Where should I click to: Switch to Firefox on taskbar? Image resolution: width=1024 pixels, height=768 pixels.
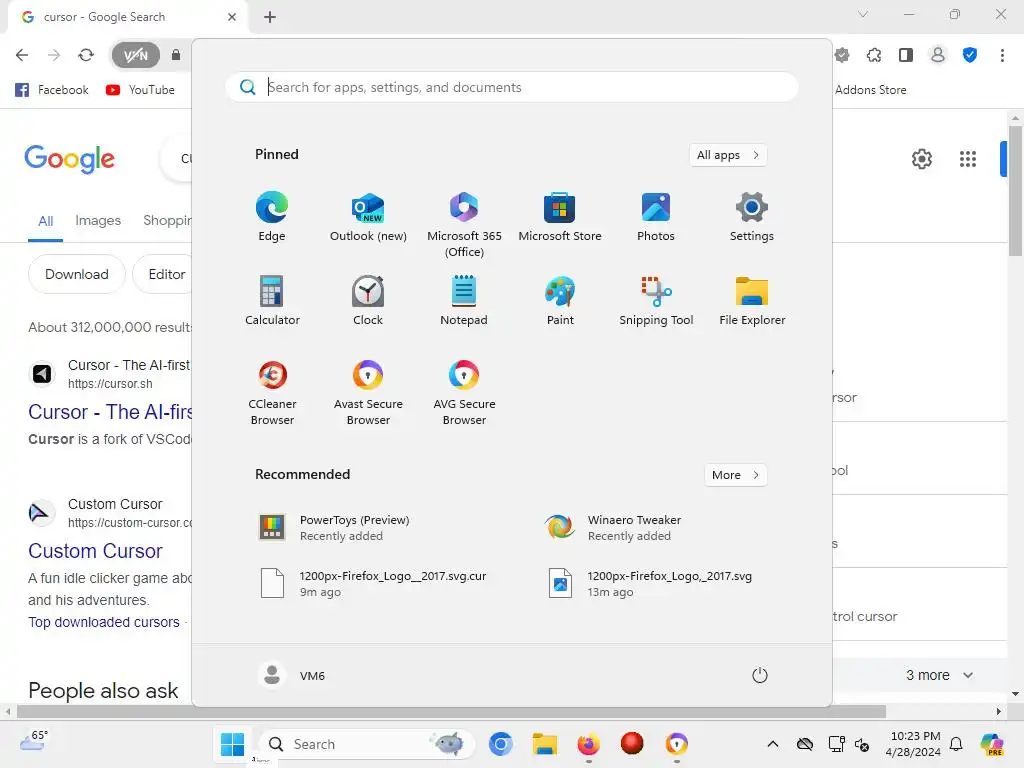pos(588,744)
